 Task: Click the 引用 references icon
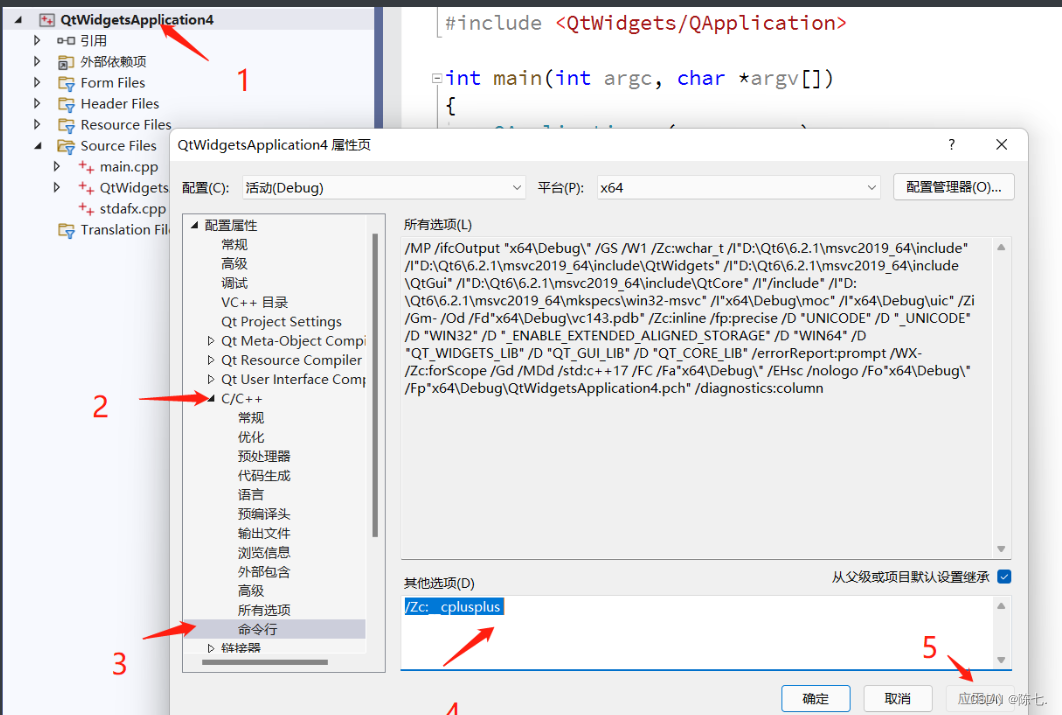pos(66,41)
